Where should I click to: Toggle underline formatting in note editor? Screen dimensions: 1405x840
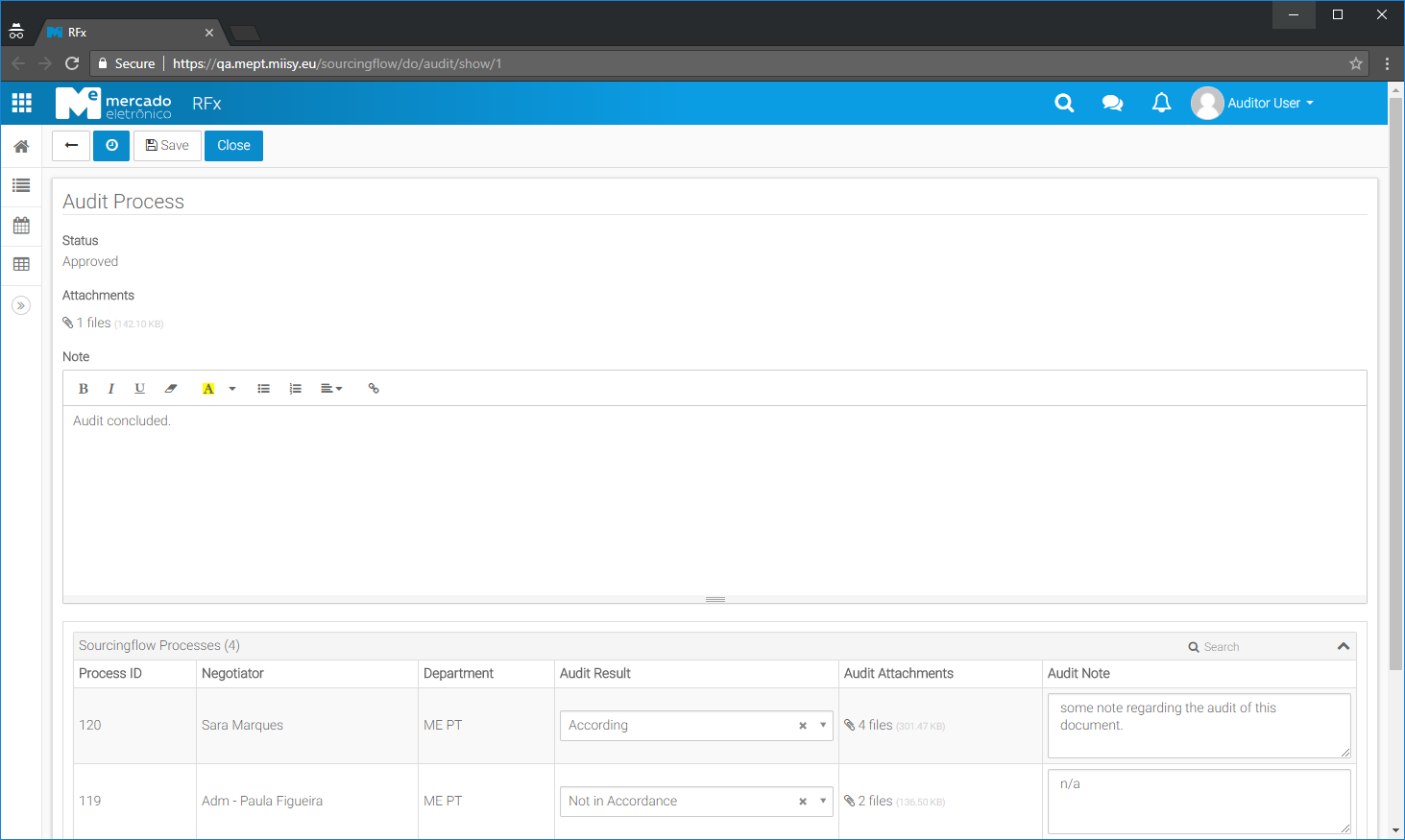tap(139, 389)
